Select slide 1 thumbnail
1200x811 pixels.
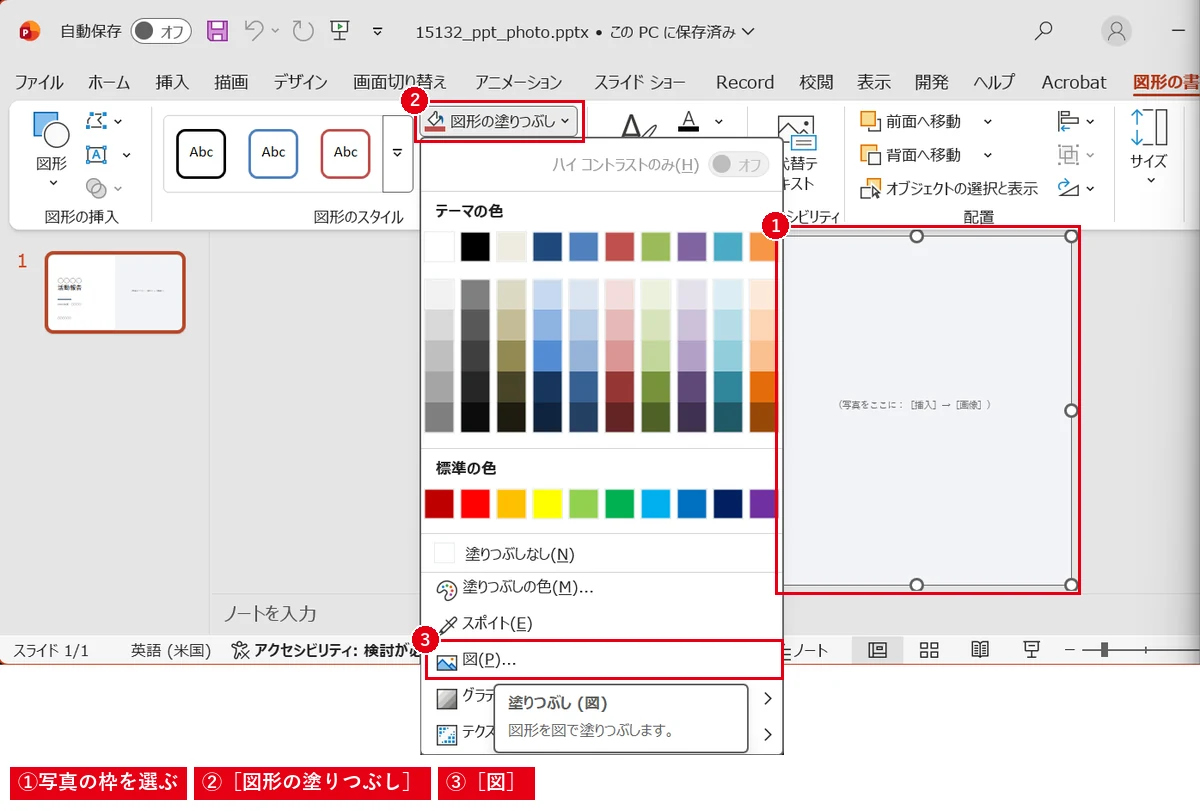(x=115, y=292)
